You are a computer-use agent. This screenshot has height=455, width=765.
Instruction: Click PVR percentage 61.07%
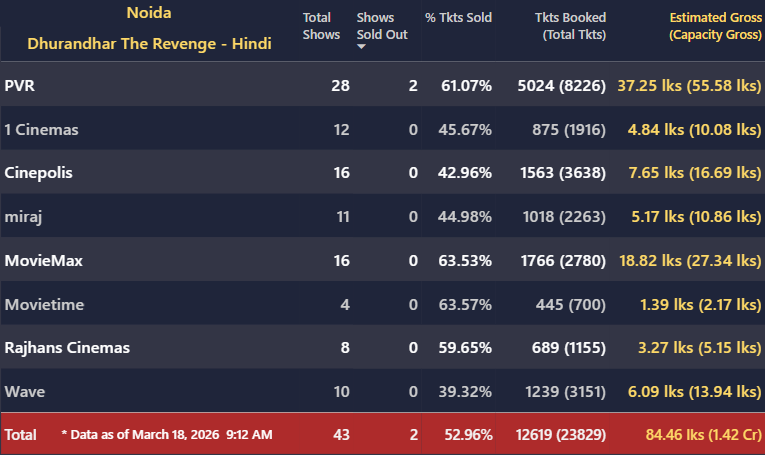[466, 86]
